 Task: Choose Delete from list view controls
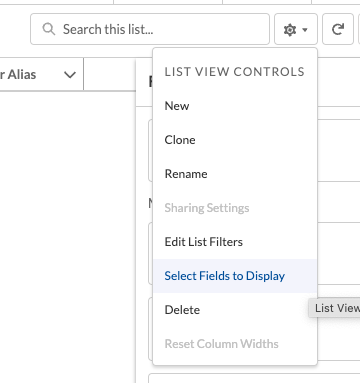pos(235,310)
